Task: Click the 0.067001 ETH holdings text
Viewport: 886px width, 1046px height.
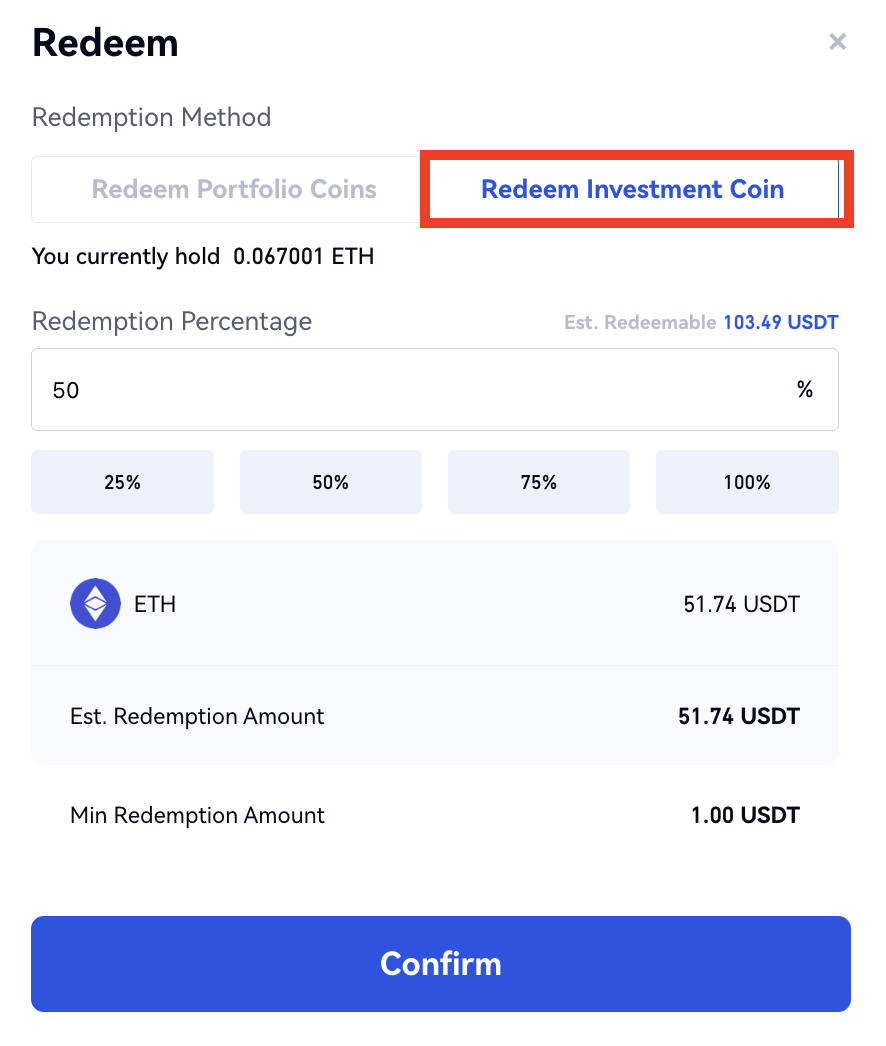Action: click(x=303, y=257)
